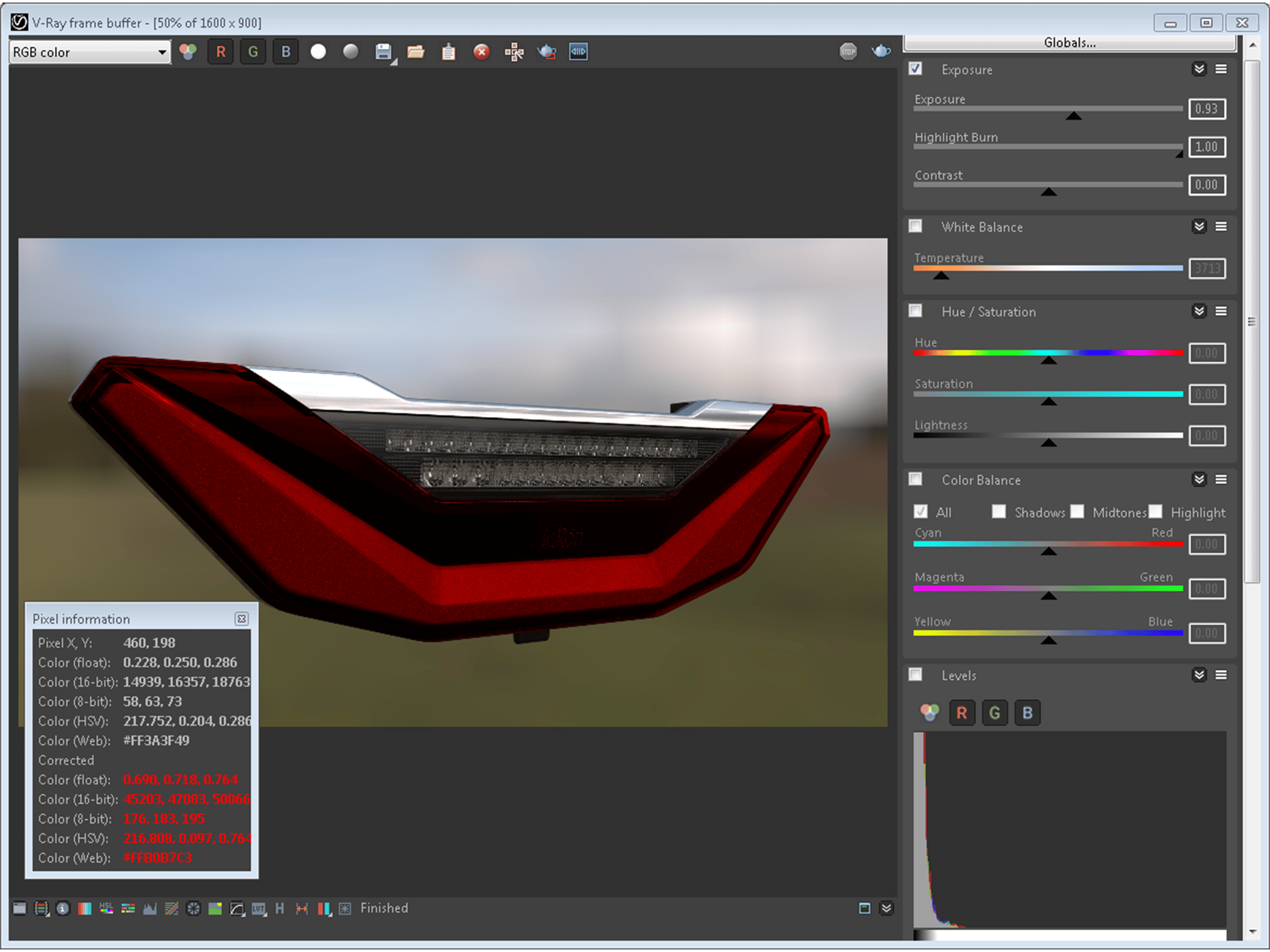Click the B channel isolation icon
This screenshot has height=952, width=1270.
(x=283, y=52)
